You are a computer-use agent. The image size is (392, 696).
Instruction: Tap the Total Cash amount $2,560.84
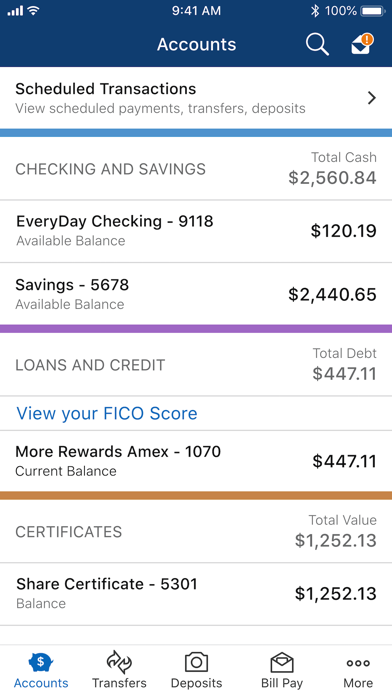click(332, 178)
